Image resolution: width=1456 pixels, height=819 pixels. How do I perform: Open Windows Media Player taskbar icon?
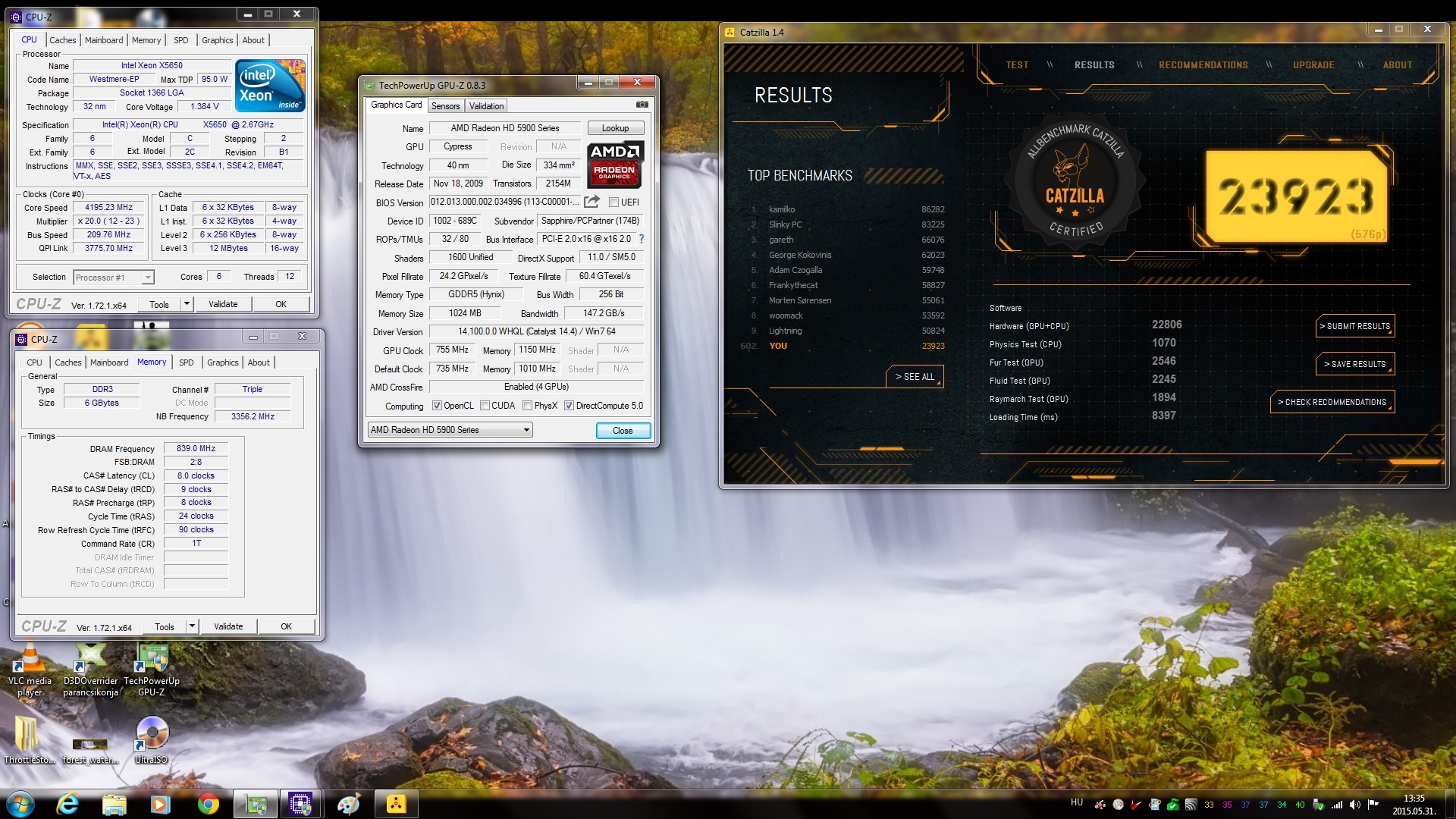coord(160,804)
